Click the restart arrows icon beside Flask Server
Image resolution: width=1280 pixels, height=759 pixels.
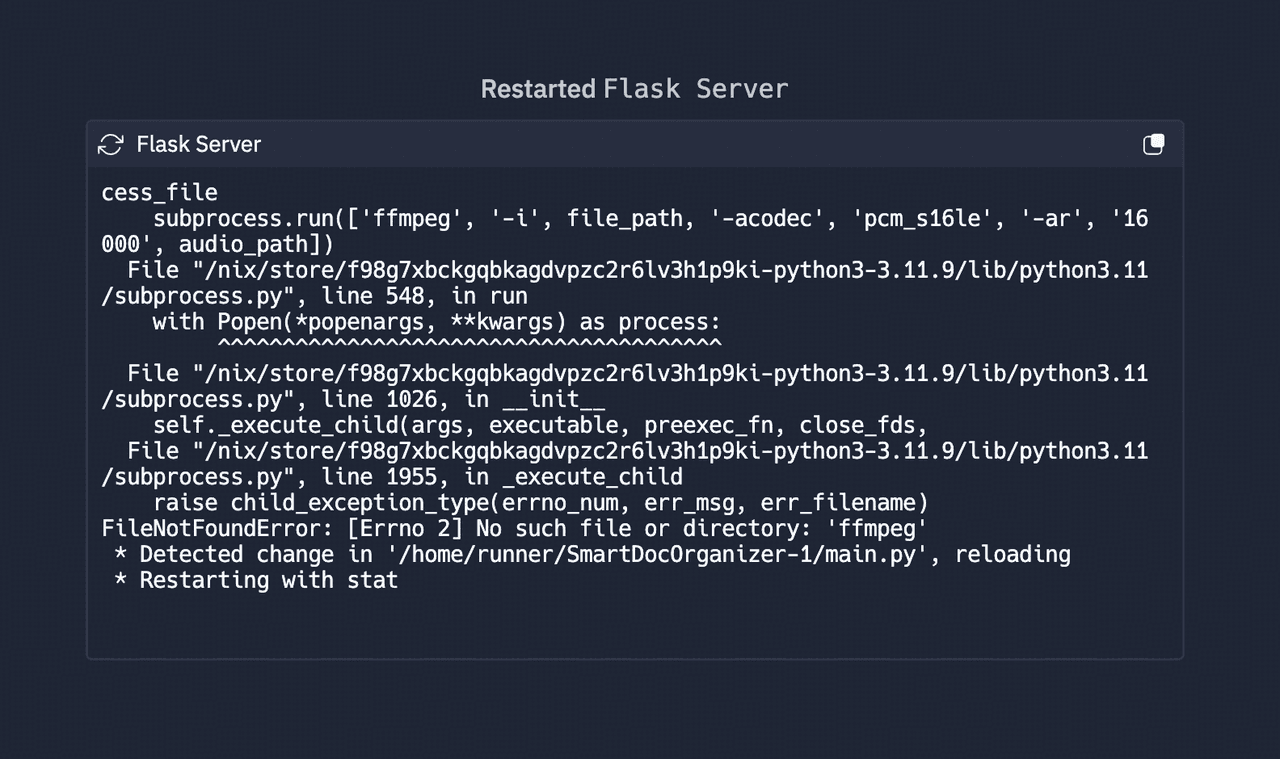(x=110, y=145)
